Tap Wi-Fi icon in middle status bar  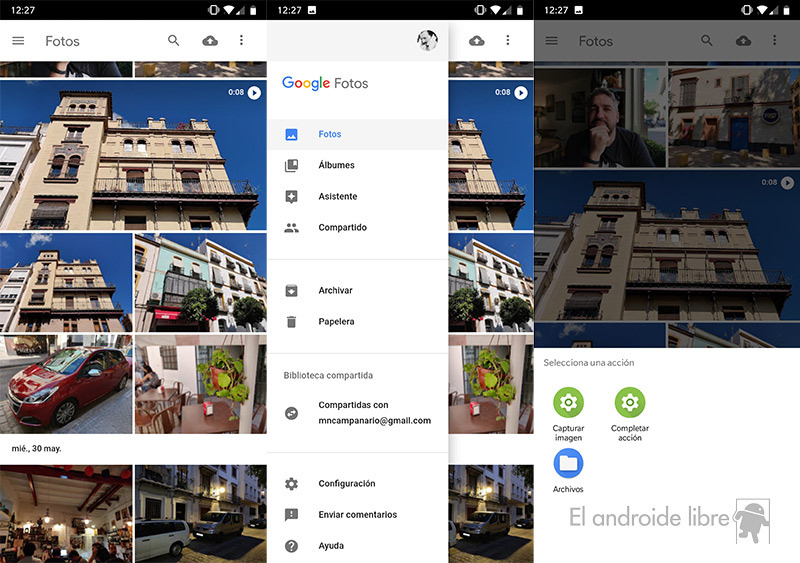[x=495, y=10]
